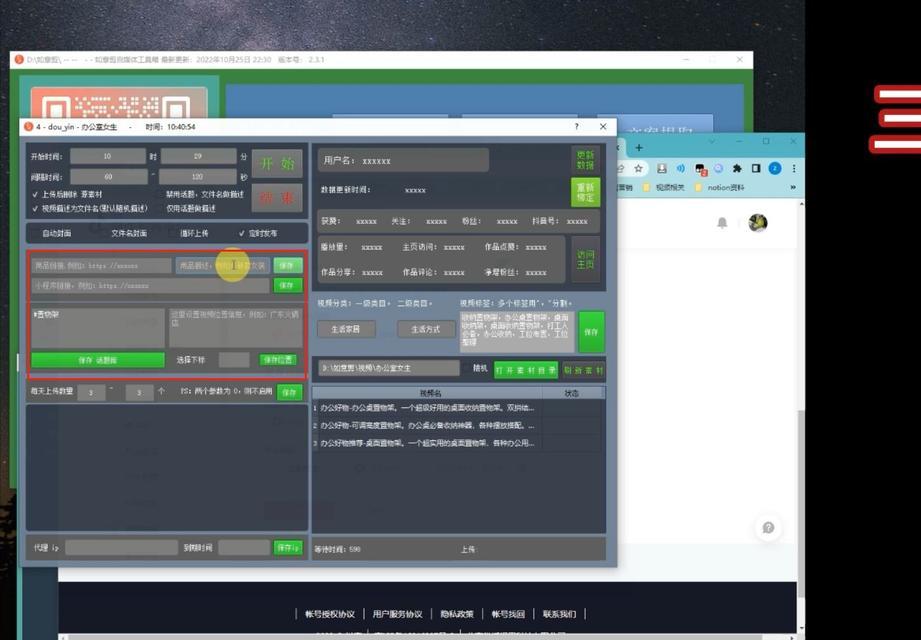This screenshot has height=640, width=921.
Task: Click the blue browser profile avatar
Action: 775,169
